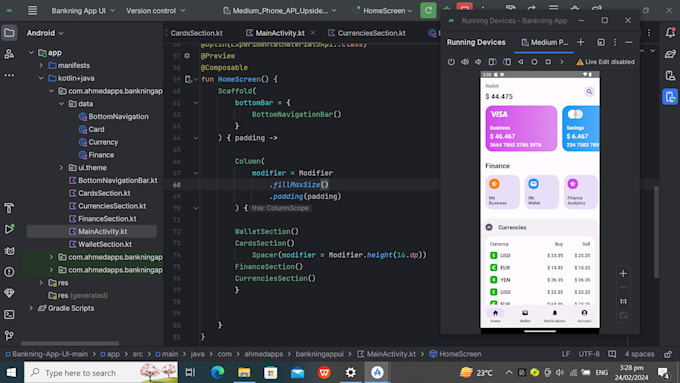Add a new device tab with plus
680x383 pixels.
[x=581, y=42]
